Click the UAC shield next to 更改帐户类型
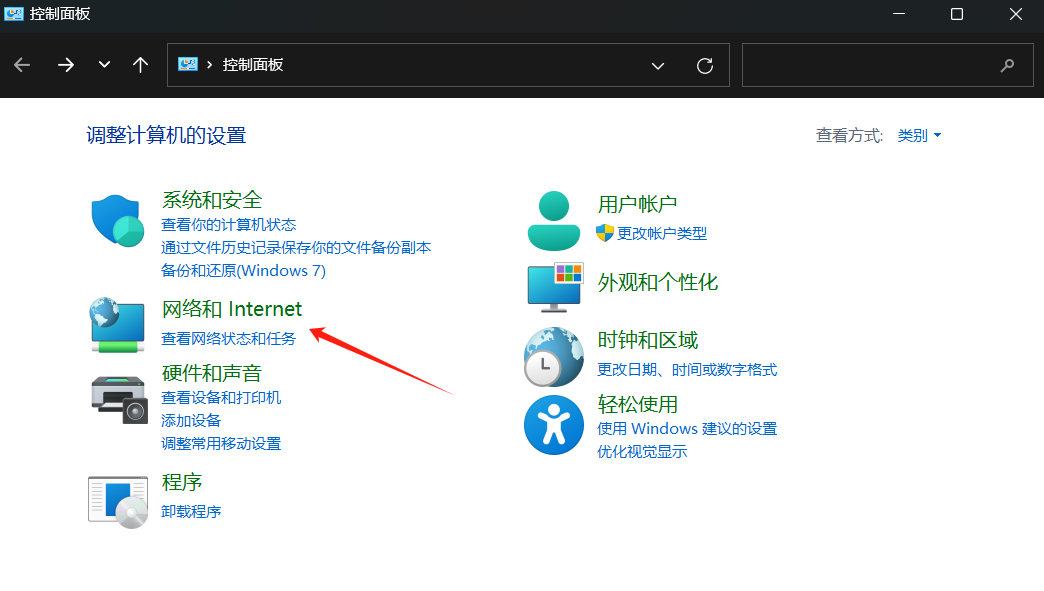Image resolution: width=1044 pixels, height=591 pixels. (x=605, y=233)
